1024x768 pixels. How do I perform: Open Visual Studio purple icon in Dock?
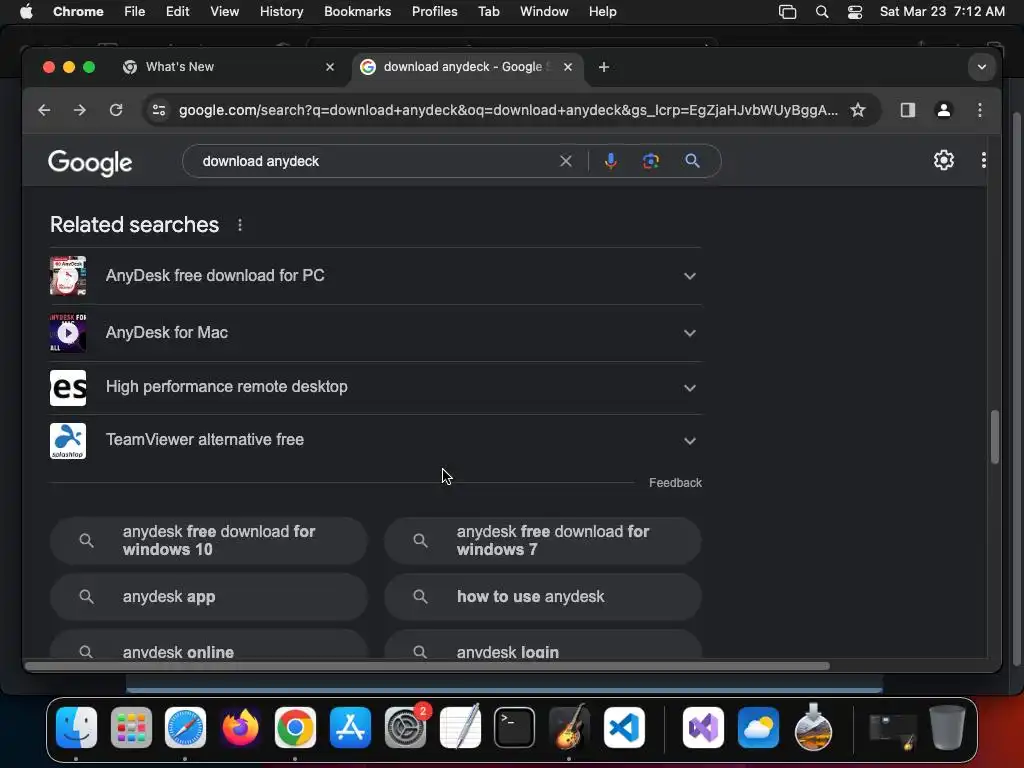[x=703, y=727]
